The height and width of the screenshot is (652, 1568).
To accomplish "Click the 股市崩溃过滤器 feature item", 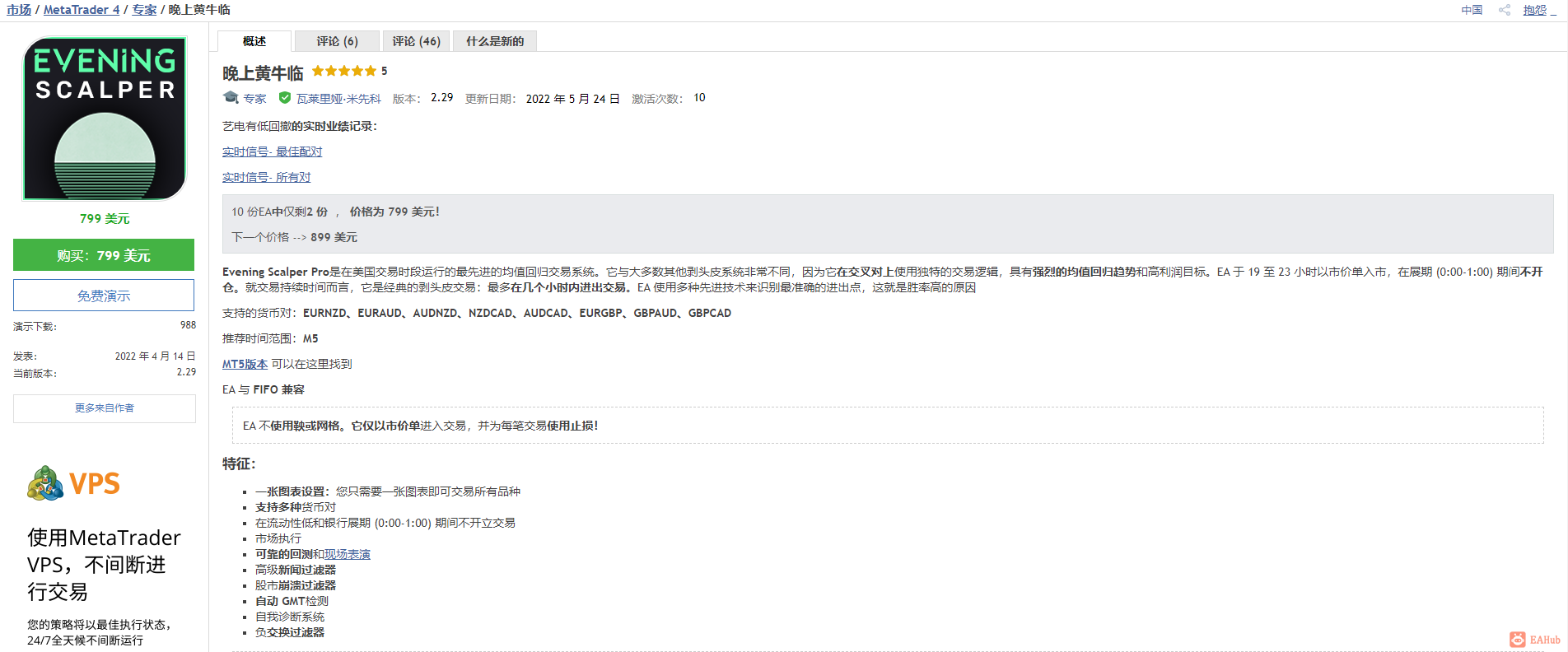I will pos(296,585).
